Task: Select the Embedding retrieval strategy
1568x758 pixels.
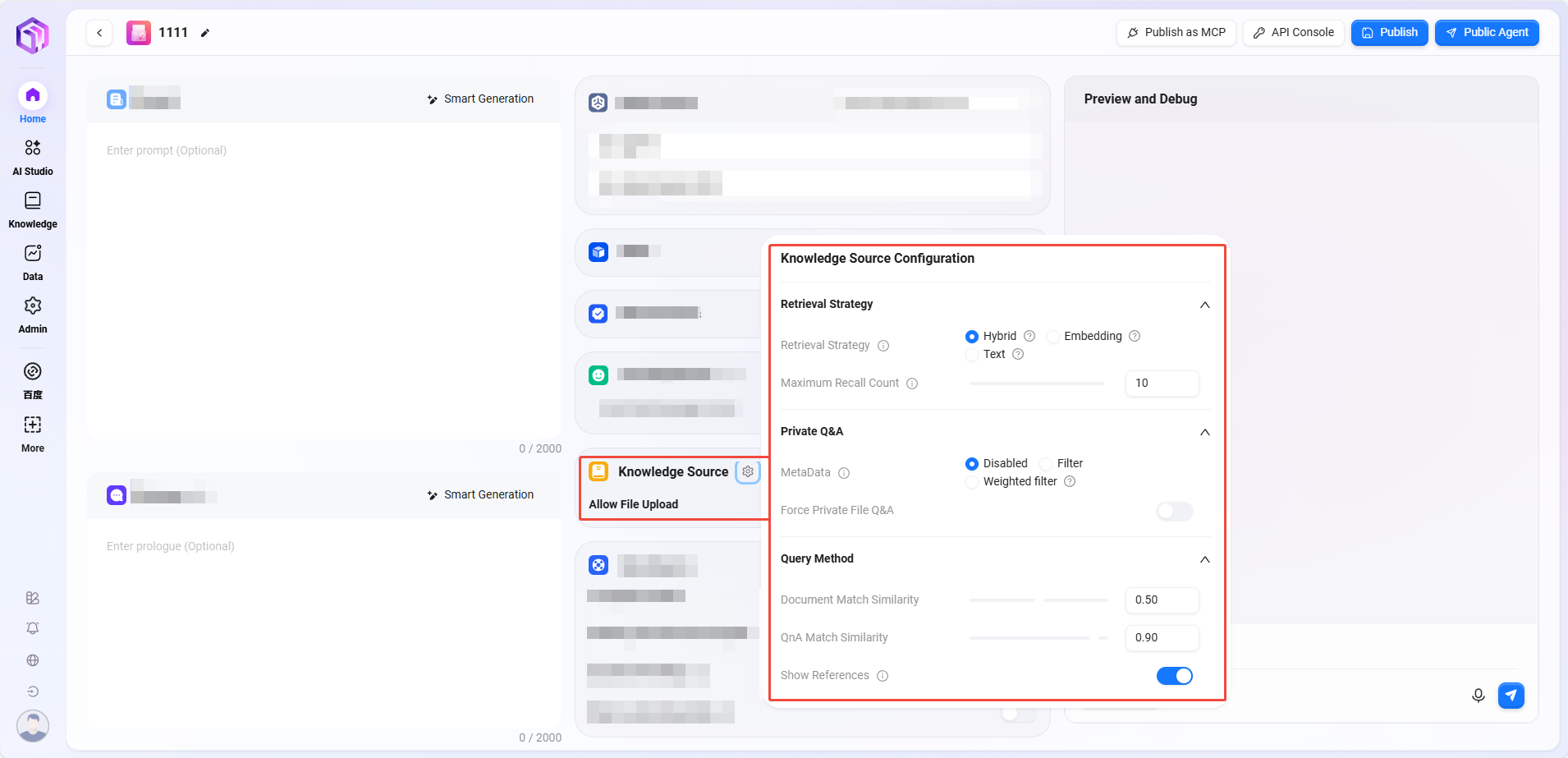Action: pyautogui.click(x=1054, y=337)
